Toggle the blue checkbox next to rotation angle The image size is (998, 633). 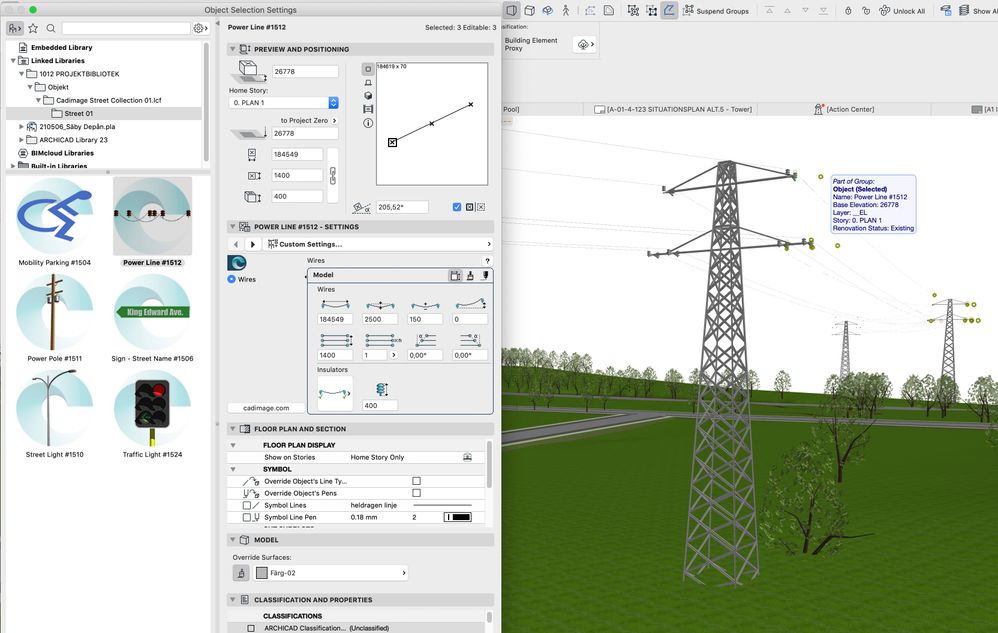tap(457, 207)
